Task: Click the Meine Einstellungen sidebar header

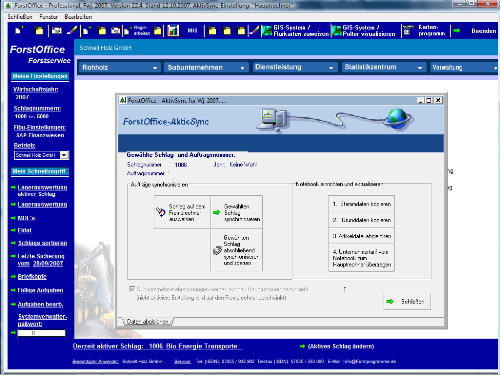Action: pyautogui.click(x=40, y=76)
